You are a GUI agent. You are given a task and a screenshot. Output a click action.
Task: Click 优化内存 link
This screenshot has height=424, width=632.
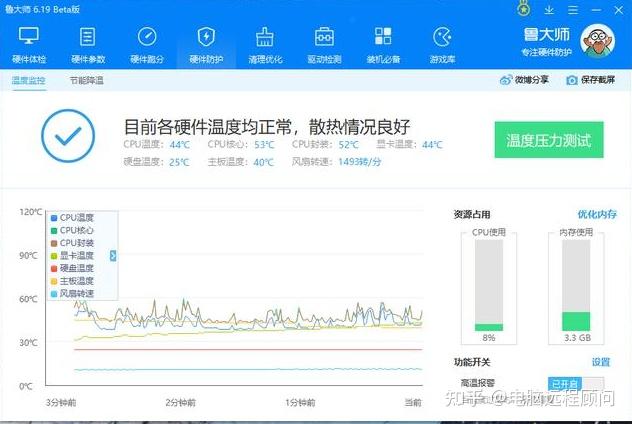(597, 214)
